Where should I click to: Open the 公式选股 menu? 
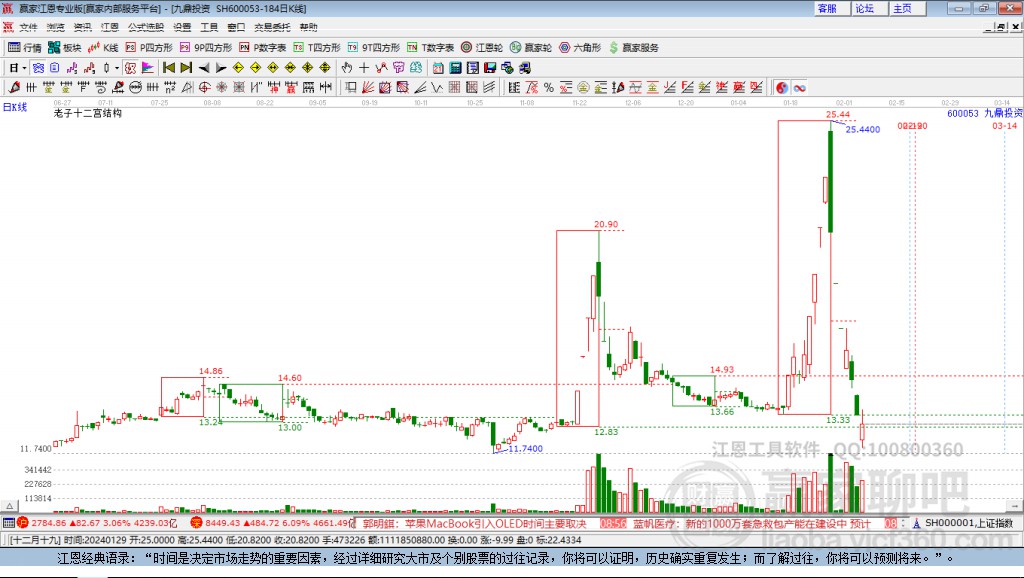(146, 27)
